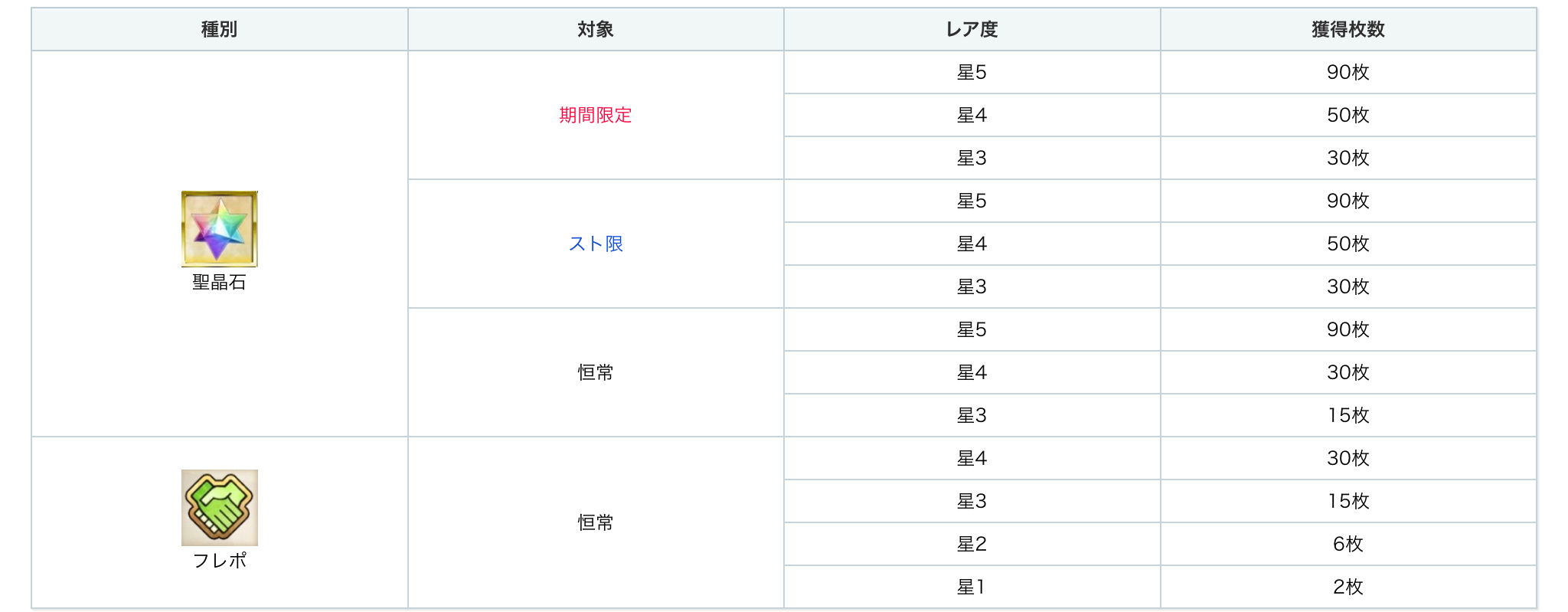Click the 種別 column header
Image resolution: width=1568 pixels, height=612 pixels.
219,29
